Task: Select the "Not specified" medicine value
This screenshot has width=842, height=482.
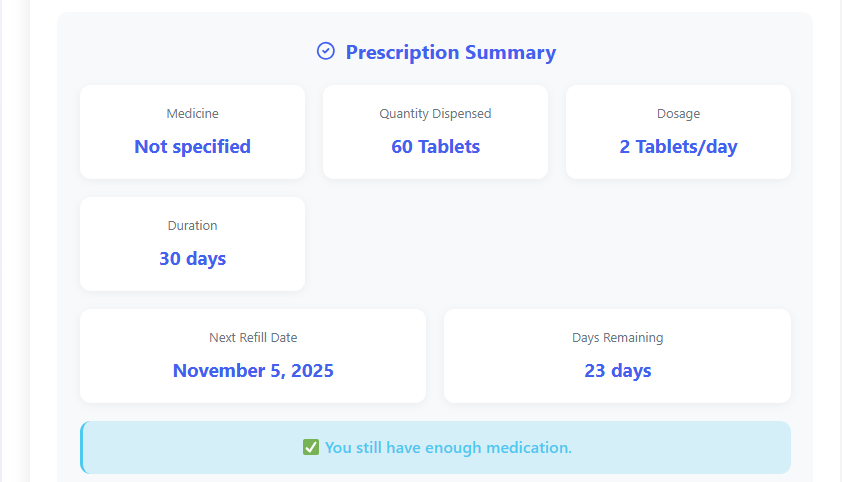Action: (192, 146)
